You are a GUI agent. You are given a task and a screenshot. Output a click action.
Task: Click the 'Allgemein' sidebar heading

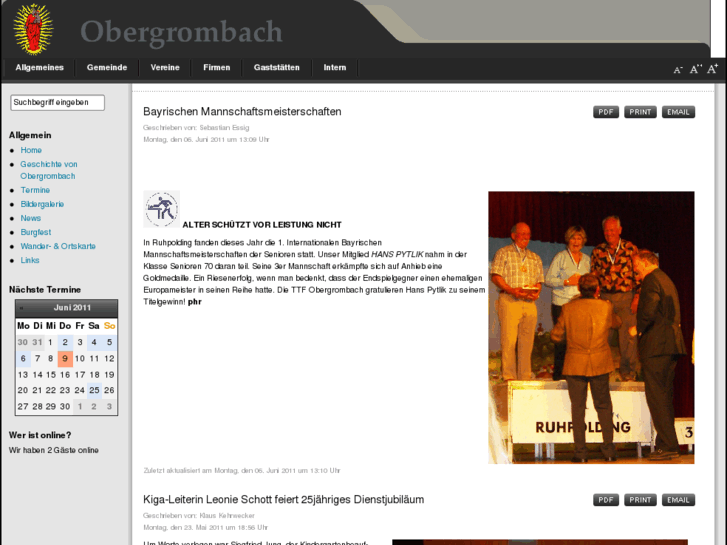click(x=30, y=135)
